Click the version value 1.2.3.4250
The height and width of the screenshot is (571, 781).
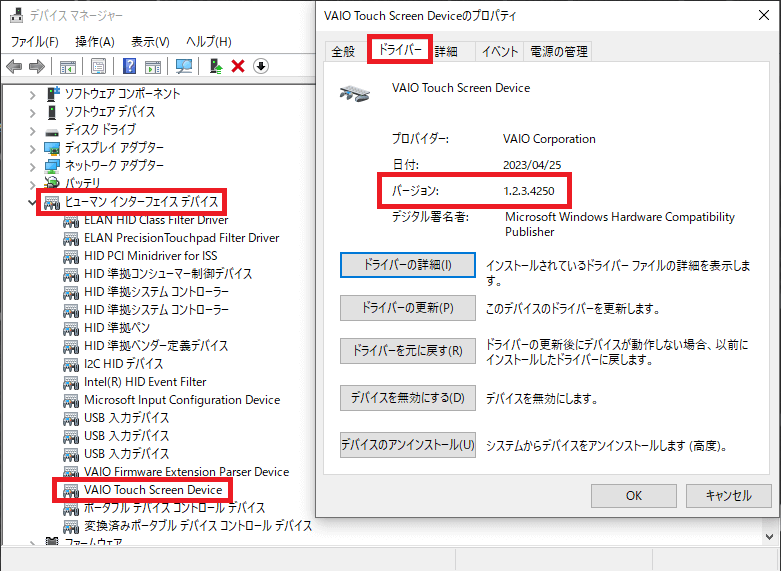[x=528, y=191]
